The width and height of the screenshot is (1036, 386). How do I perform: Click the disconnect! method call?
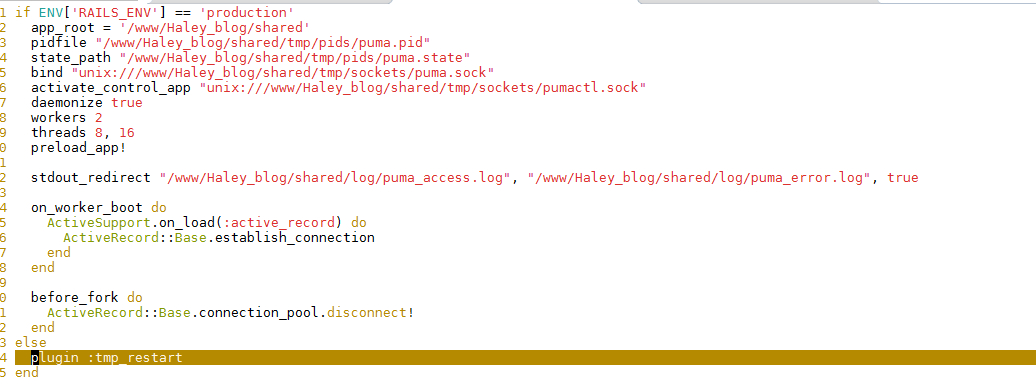coord(371,312)
